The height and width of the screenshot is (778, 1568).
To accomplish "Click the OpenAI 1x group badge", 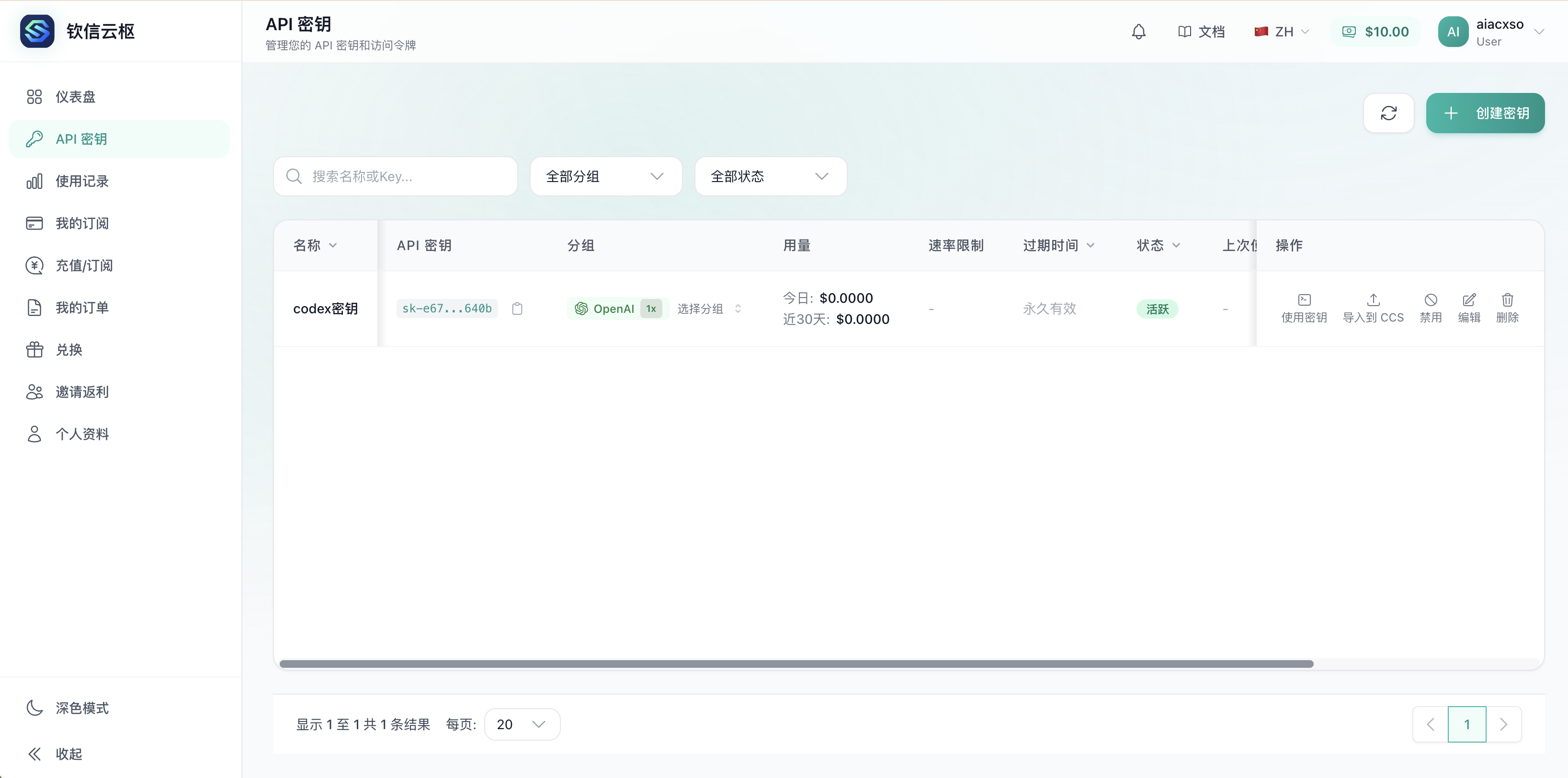I will coord(618,309).
